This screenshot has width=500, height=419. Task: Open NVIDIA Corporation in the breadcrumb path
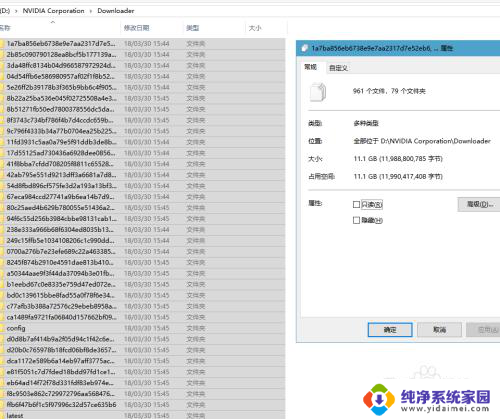click(53, 11)
